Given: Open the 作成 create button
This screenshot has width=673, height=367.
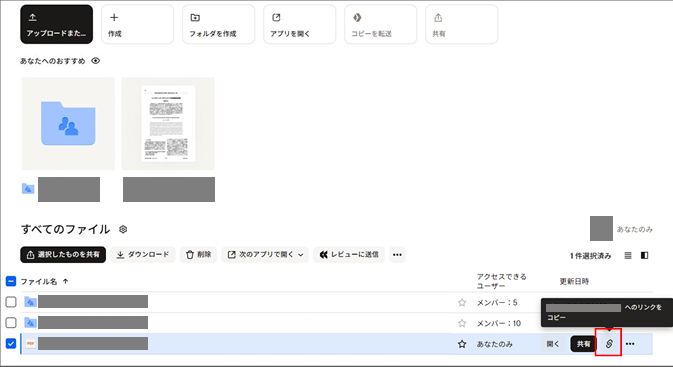Looking at the screenshot, I should (137, 24).
